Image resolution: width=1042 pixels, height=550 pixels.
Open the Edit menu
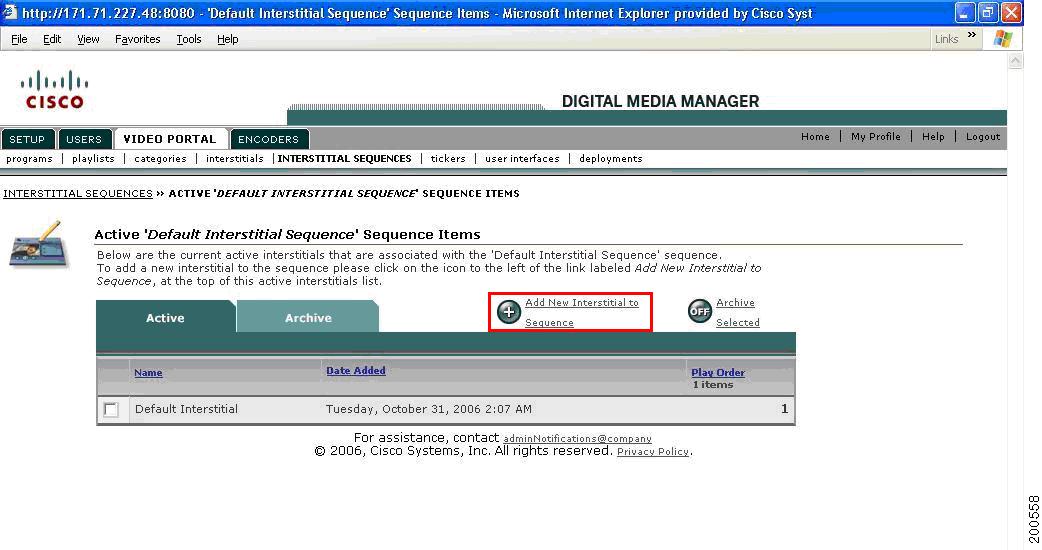[x=52, y=39]
